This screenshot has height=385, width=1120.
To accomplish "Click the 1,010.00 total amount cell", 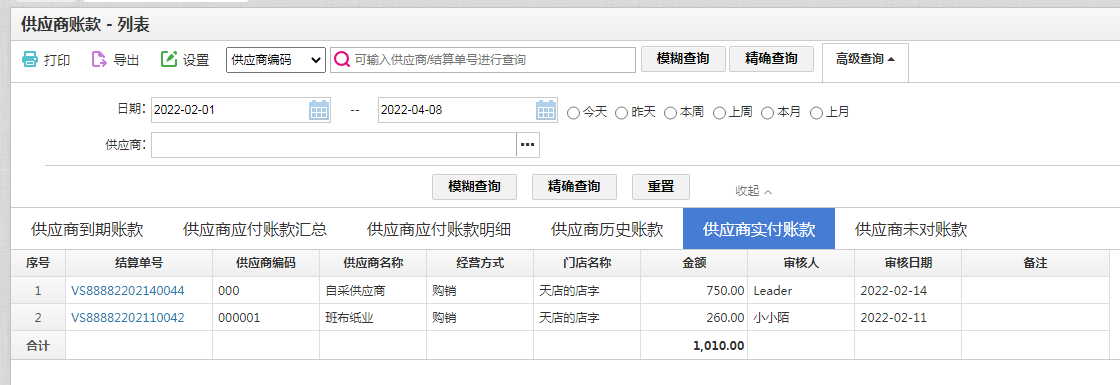I will (x=694, y=346).
